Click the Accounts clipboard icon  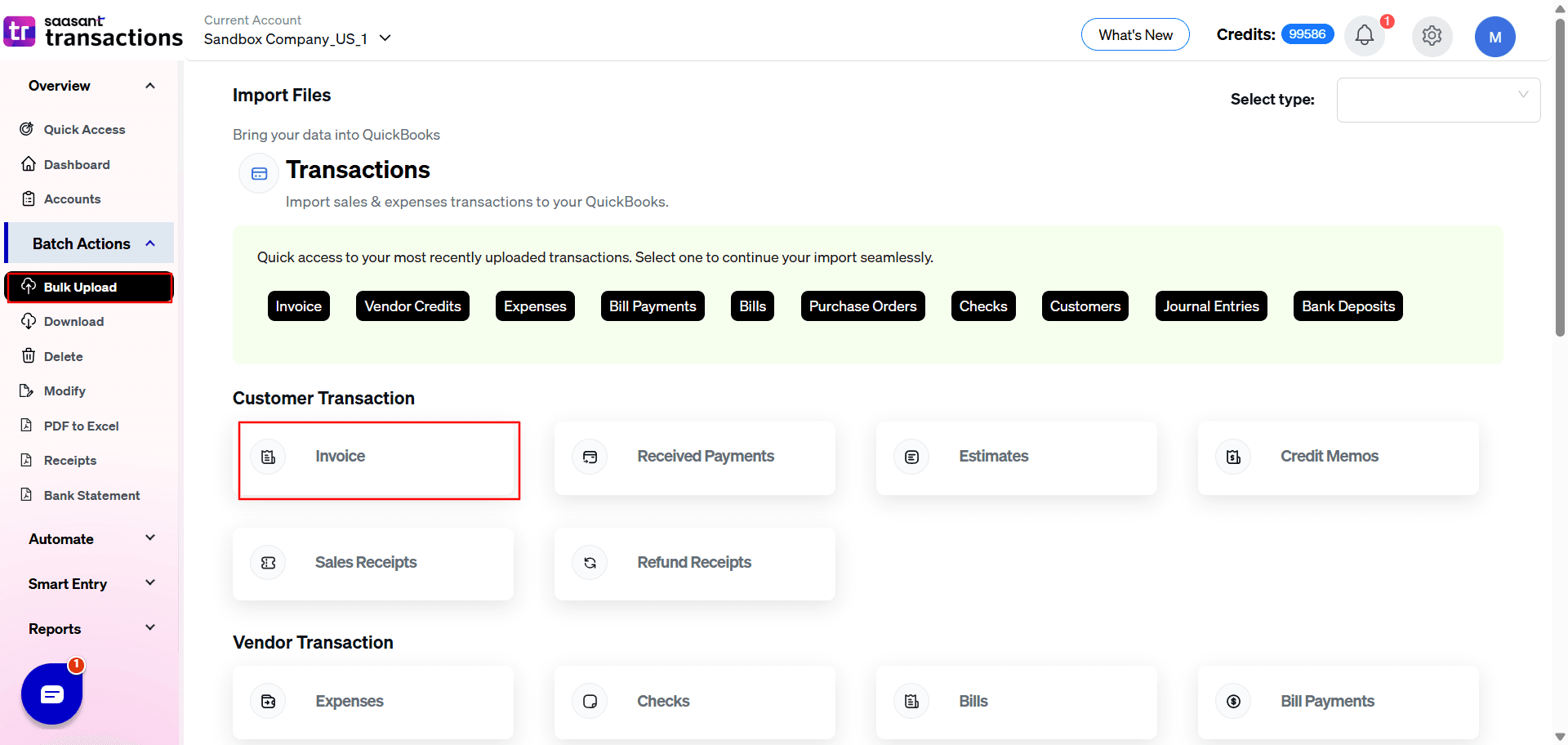tap(29, 199)
